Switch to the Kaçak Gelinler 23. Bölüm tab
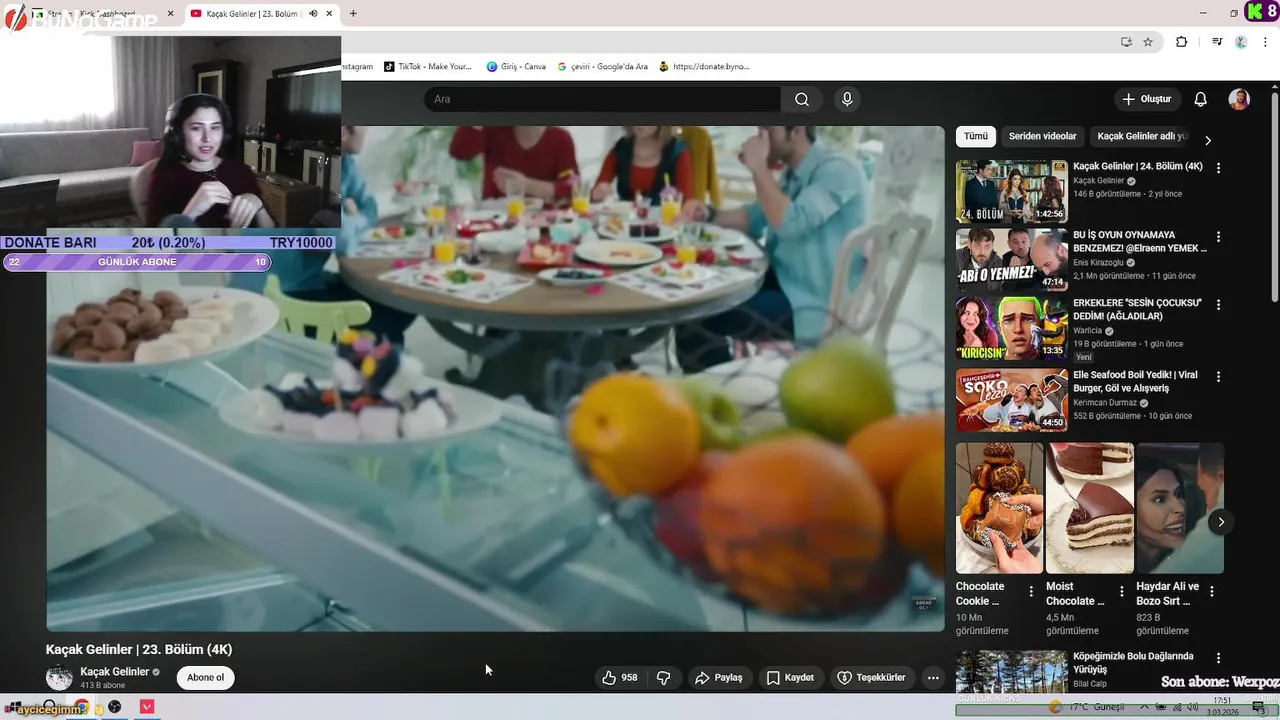Screen dimensions: 1280x720 253,14
